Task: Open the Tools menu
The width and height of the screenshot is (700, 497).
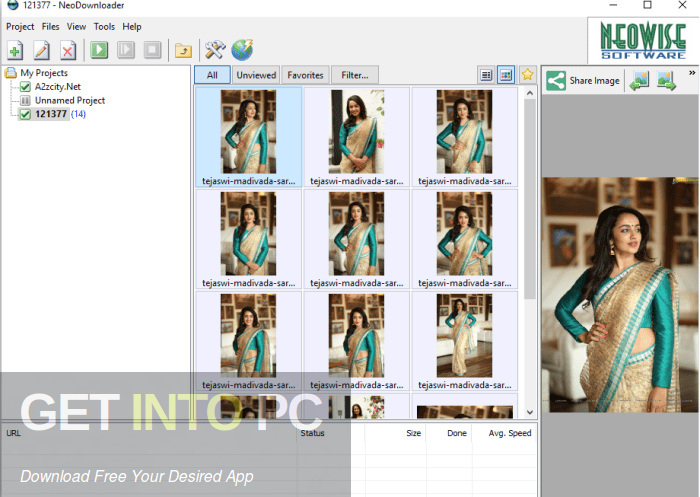Action: click(104, 26)
